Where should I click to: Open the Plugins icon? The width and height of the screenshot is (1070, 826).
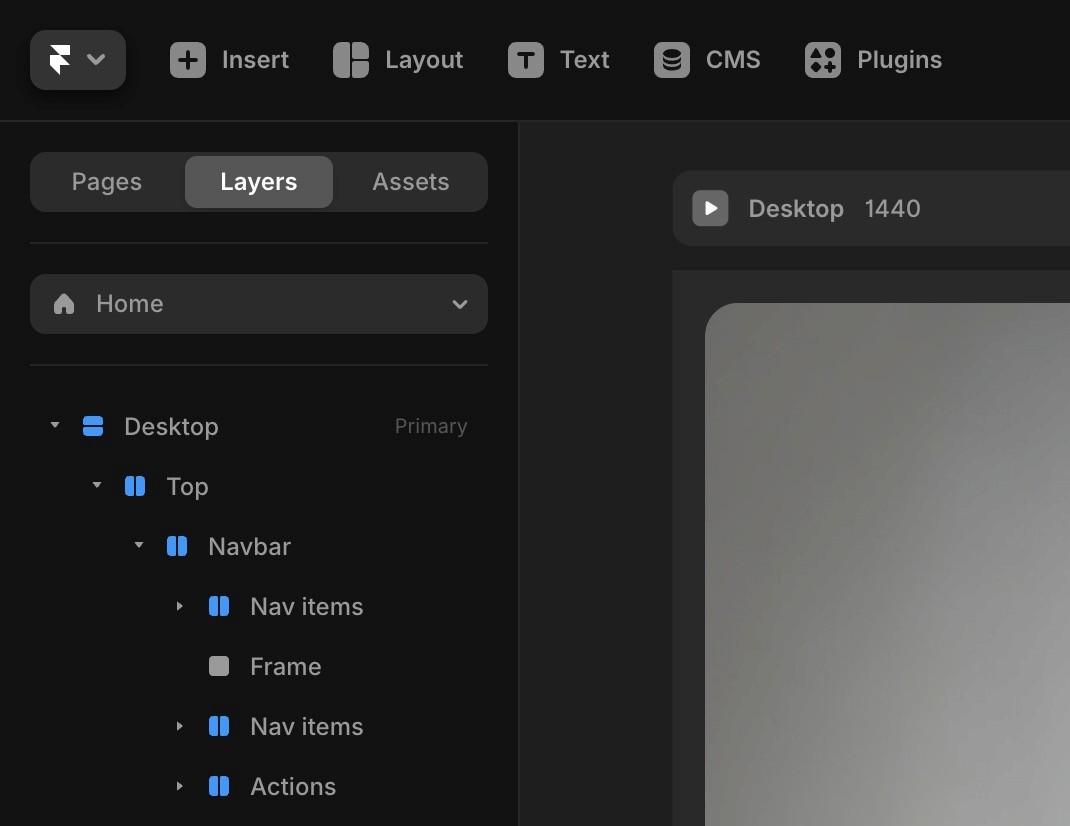823,60
